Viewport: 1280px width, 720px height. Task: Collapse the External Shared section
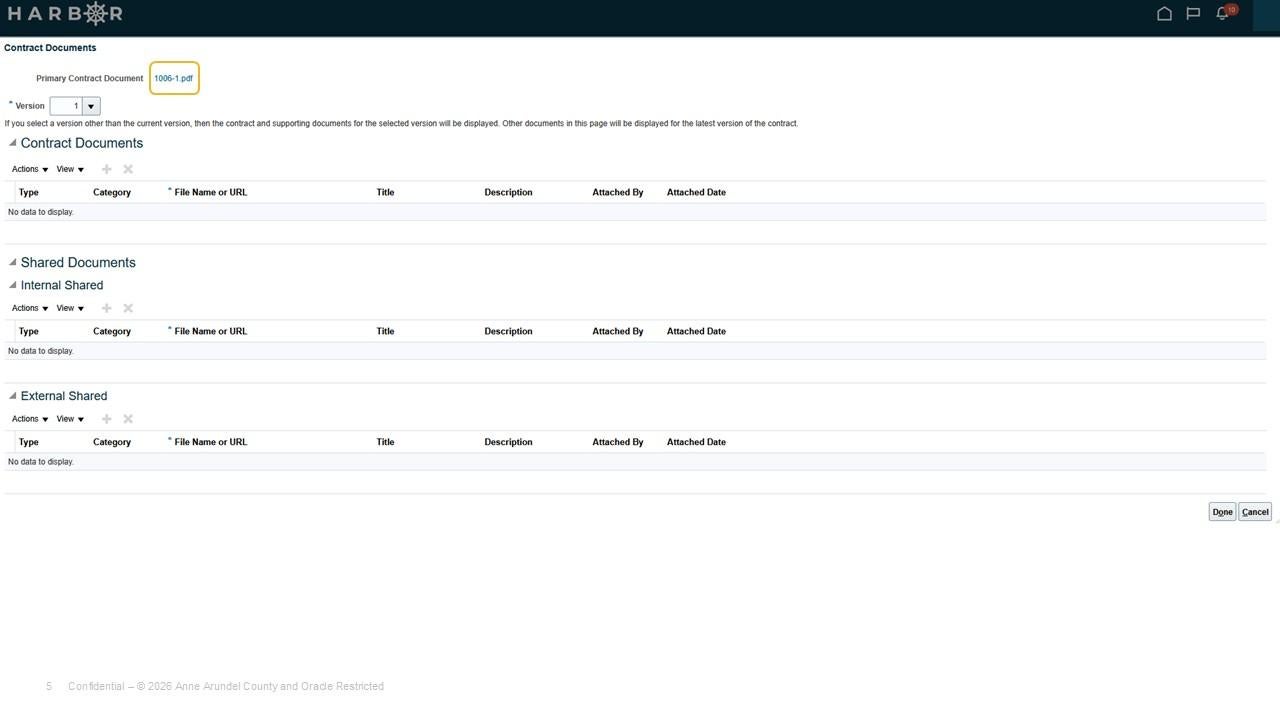pos(12,396)
